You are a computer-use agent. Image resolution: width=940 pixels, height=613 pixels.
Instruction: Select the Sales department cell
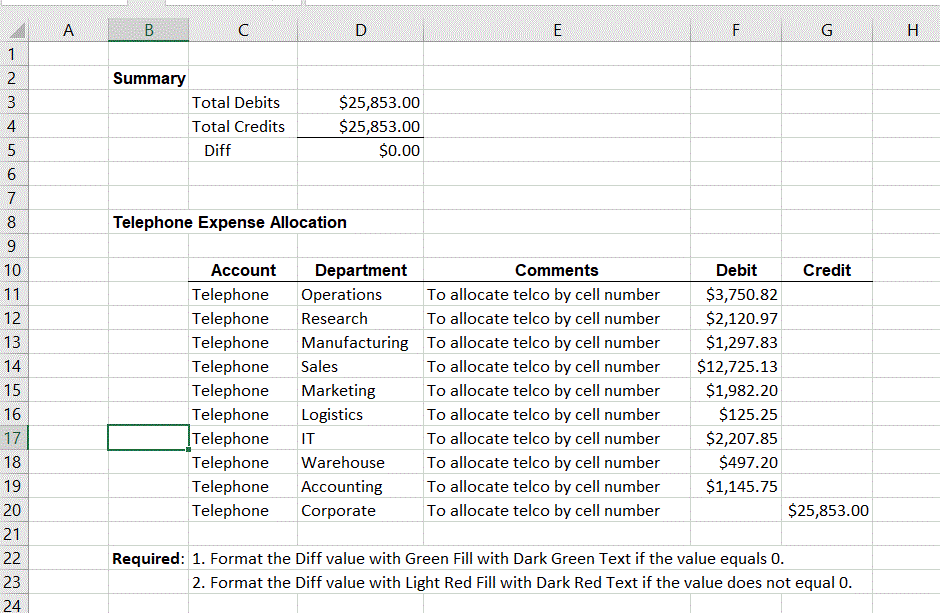tap(360, 366)
